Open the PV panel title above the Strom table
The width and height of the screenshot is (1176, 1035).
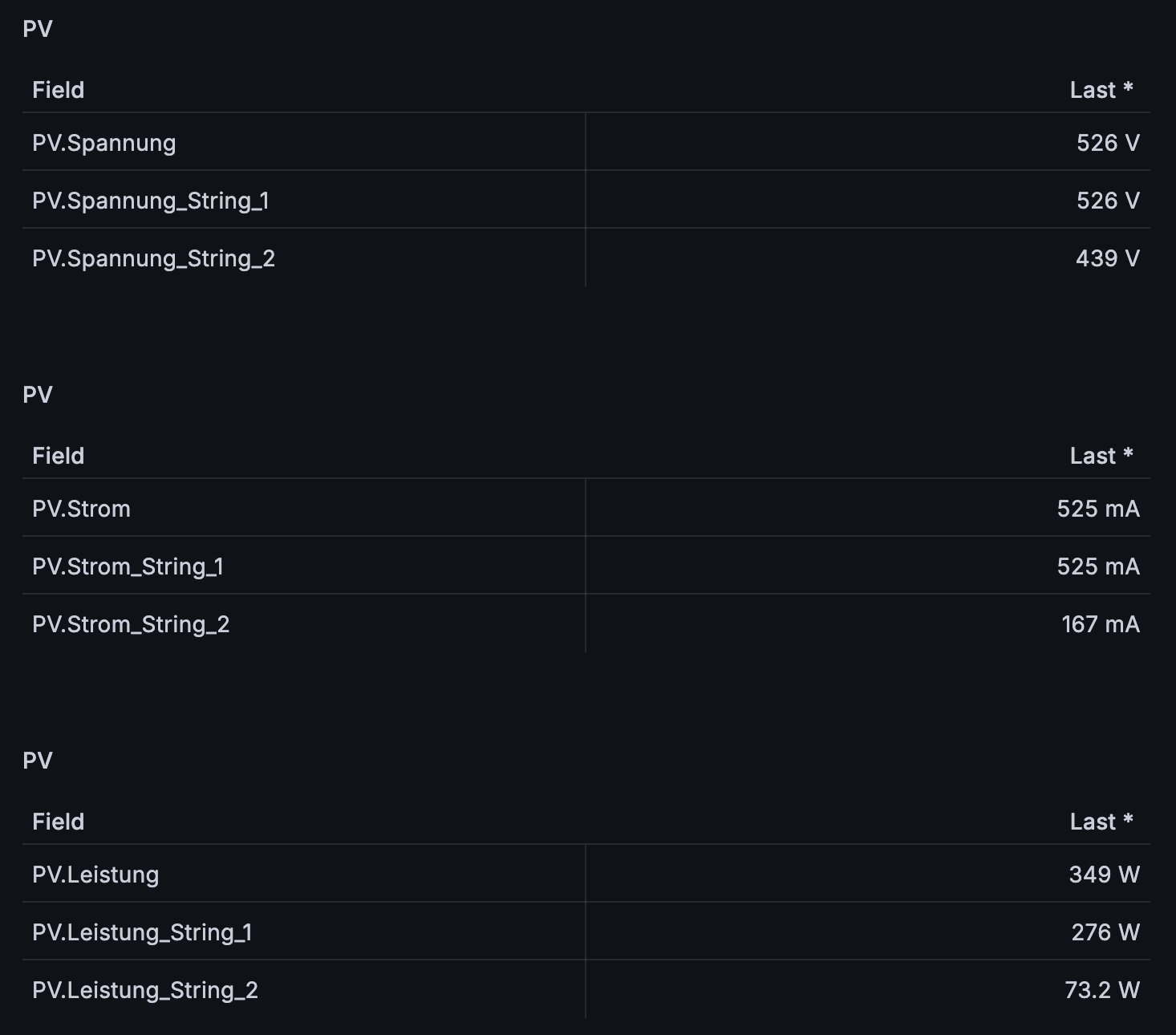tap(38, 396)
